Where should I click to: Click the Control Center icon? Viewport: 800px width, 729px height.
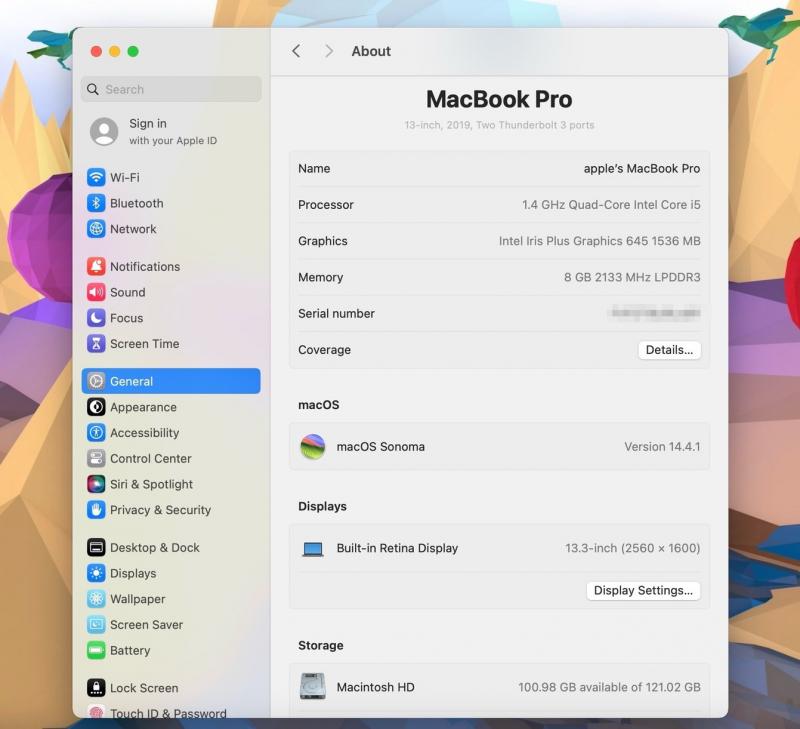pyautogui.click(x=96, y=459)
